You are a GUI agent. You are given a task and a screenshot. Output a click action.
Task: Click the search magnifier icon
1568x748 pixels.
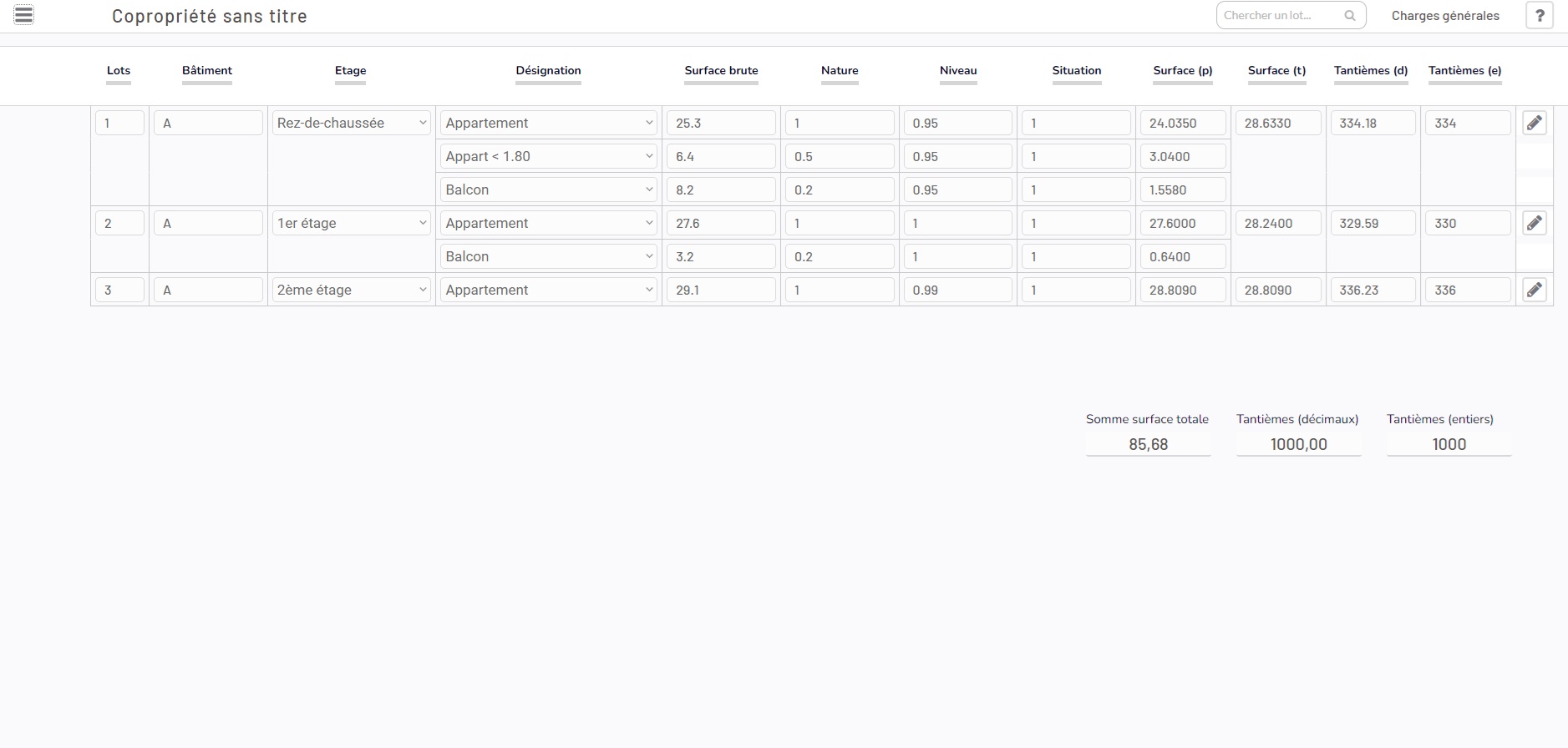click(x=1349, y=16)
